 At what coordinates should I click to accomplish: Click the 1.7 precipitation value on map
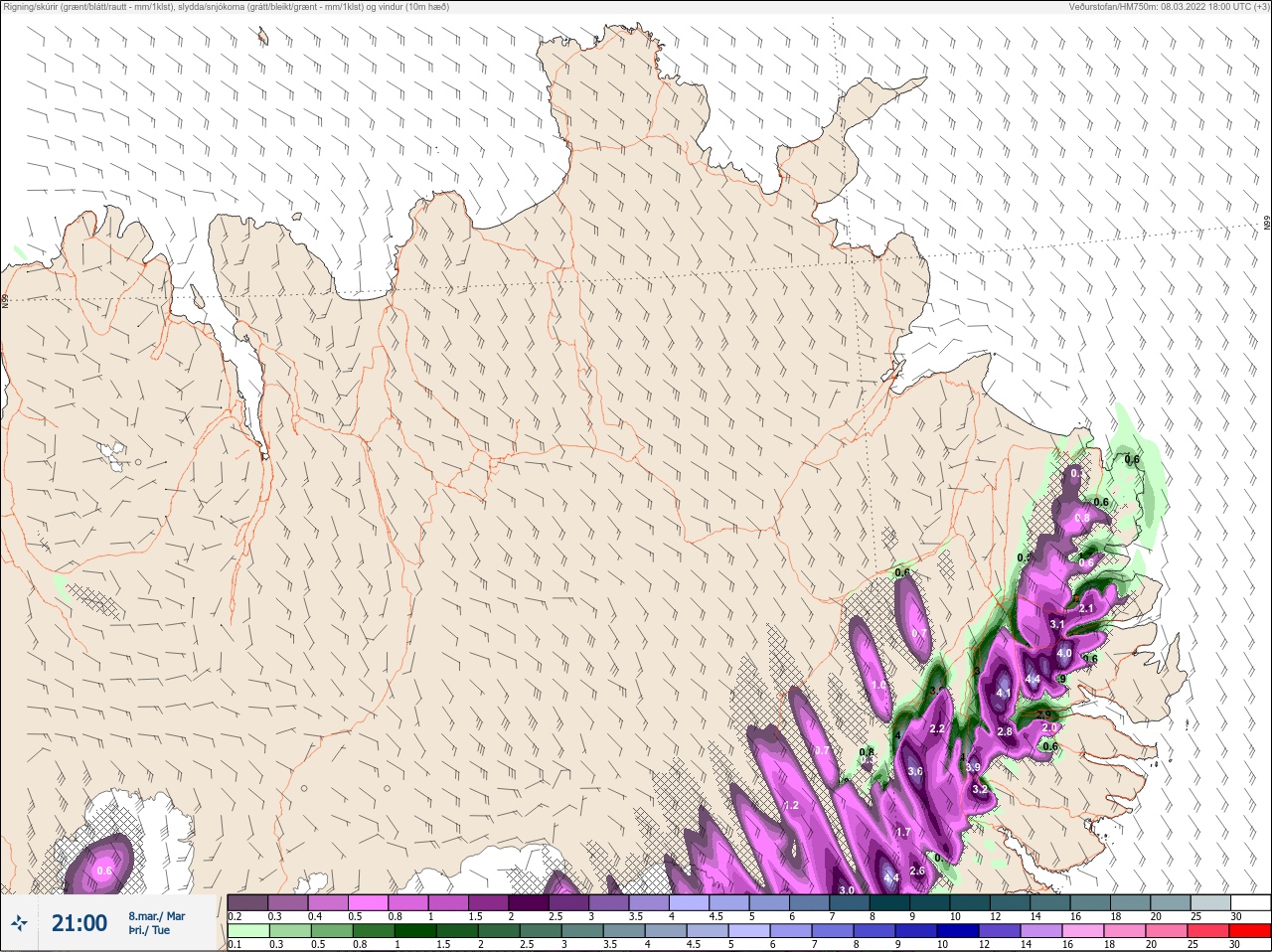click(903, 832)
